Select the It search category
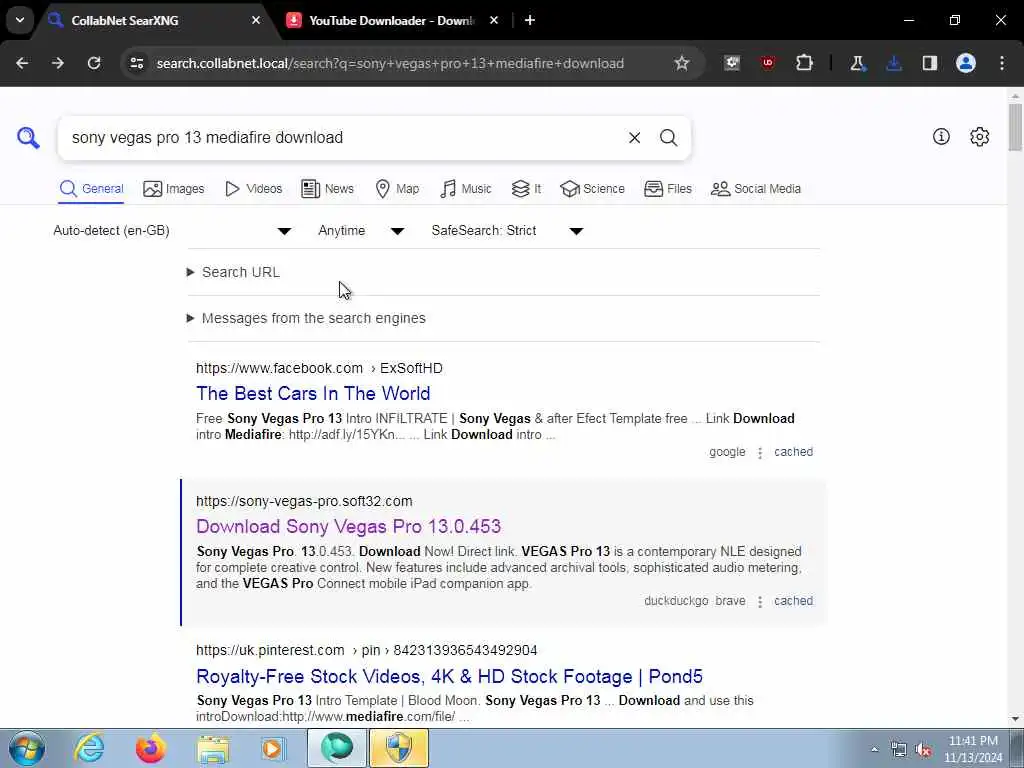The image size is (1024, 768). (526, 189)
